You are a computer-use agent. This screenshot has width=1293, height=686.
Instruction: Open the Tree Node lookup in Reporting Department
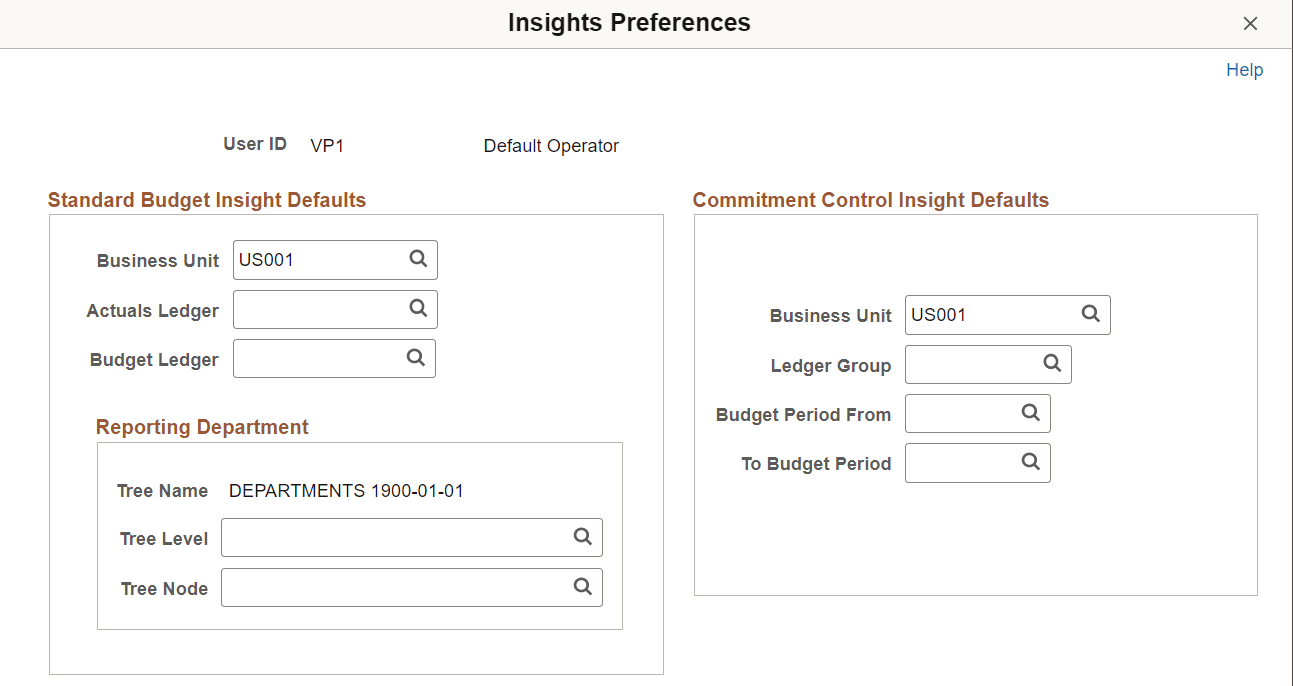tap(583, 587)
